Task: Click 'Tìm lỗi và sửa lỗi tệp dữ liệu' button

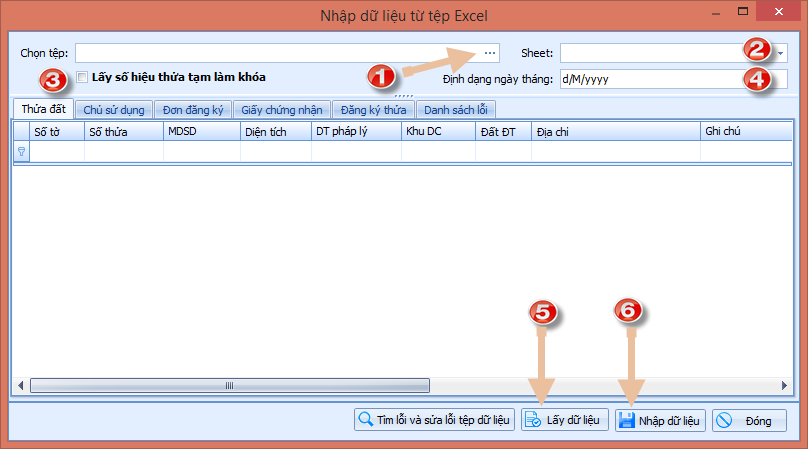Action: point(434,420)
